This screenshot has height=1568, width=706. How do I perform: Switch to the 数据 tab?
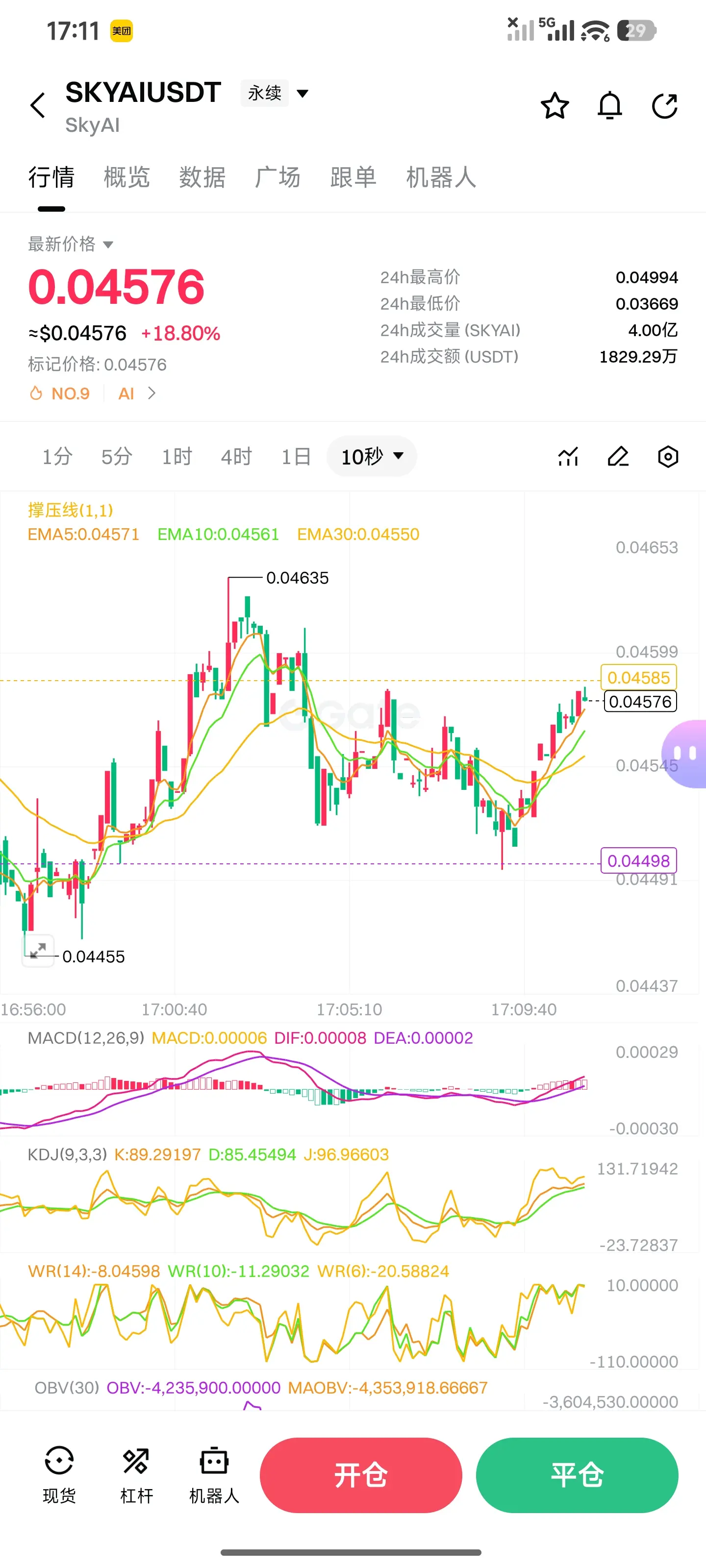click(x=202, y=177)
